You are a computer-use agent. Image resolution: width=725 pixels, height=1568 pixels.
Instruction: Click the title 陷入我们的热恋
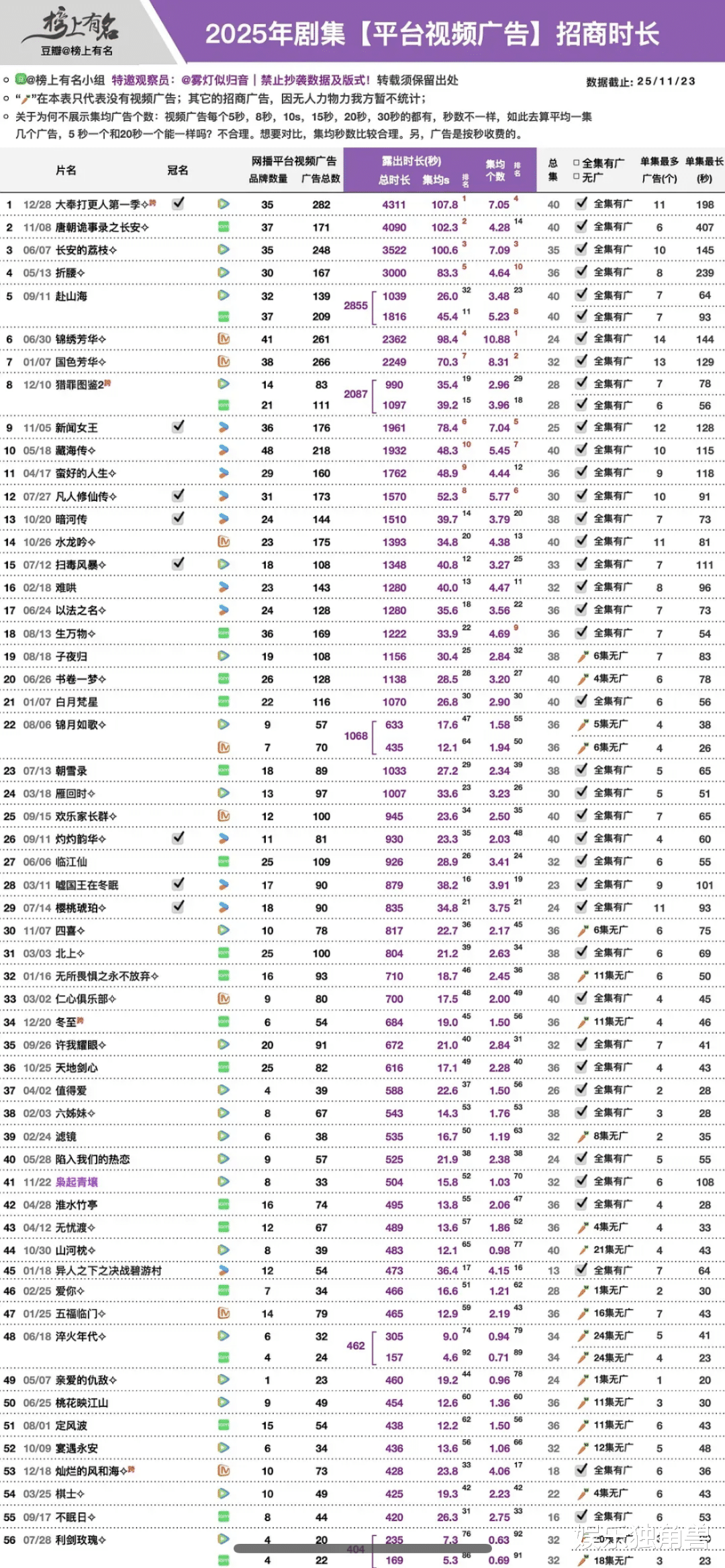point(93,1159)
